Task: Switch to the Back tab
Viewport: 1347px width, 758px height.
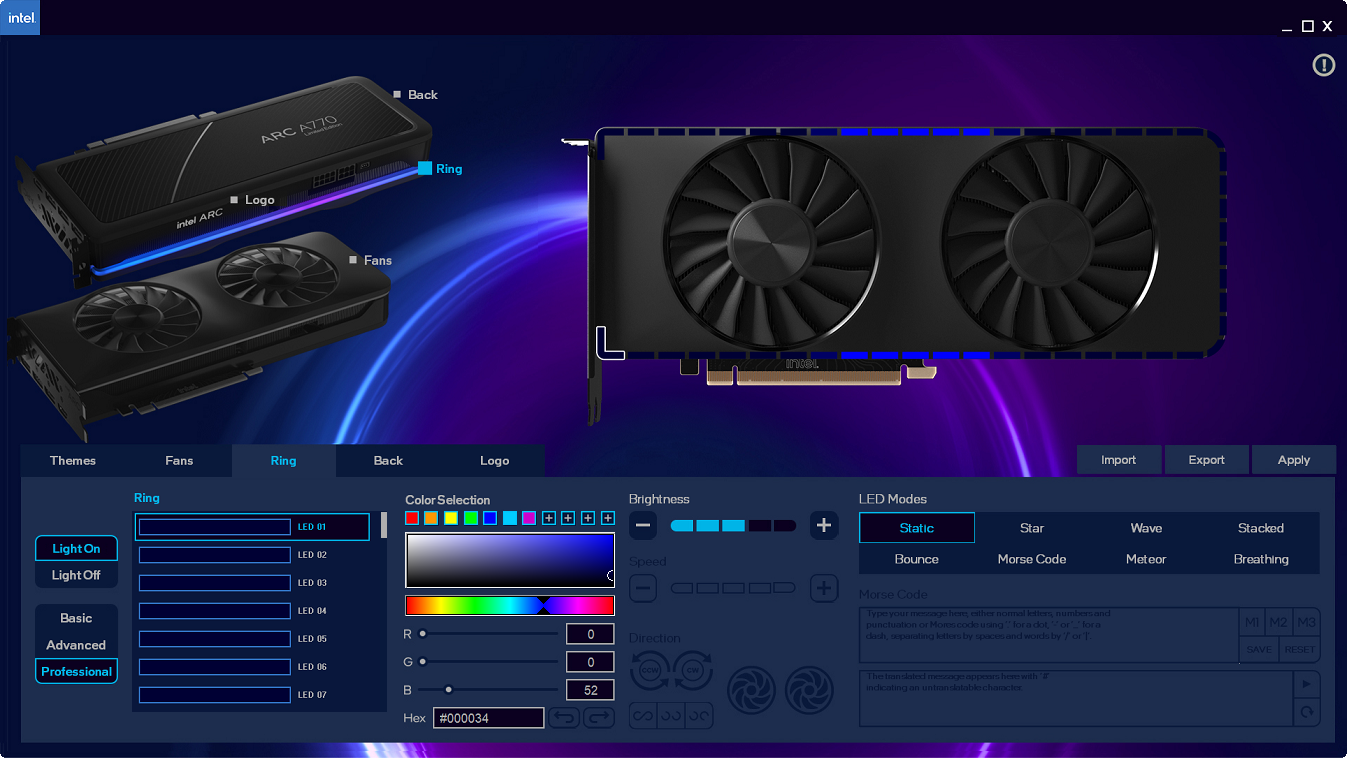Action: [x=388, y=460]
